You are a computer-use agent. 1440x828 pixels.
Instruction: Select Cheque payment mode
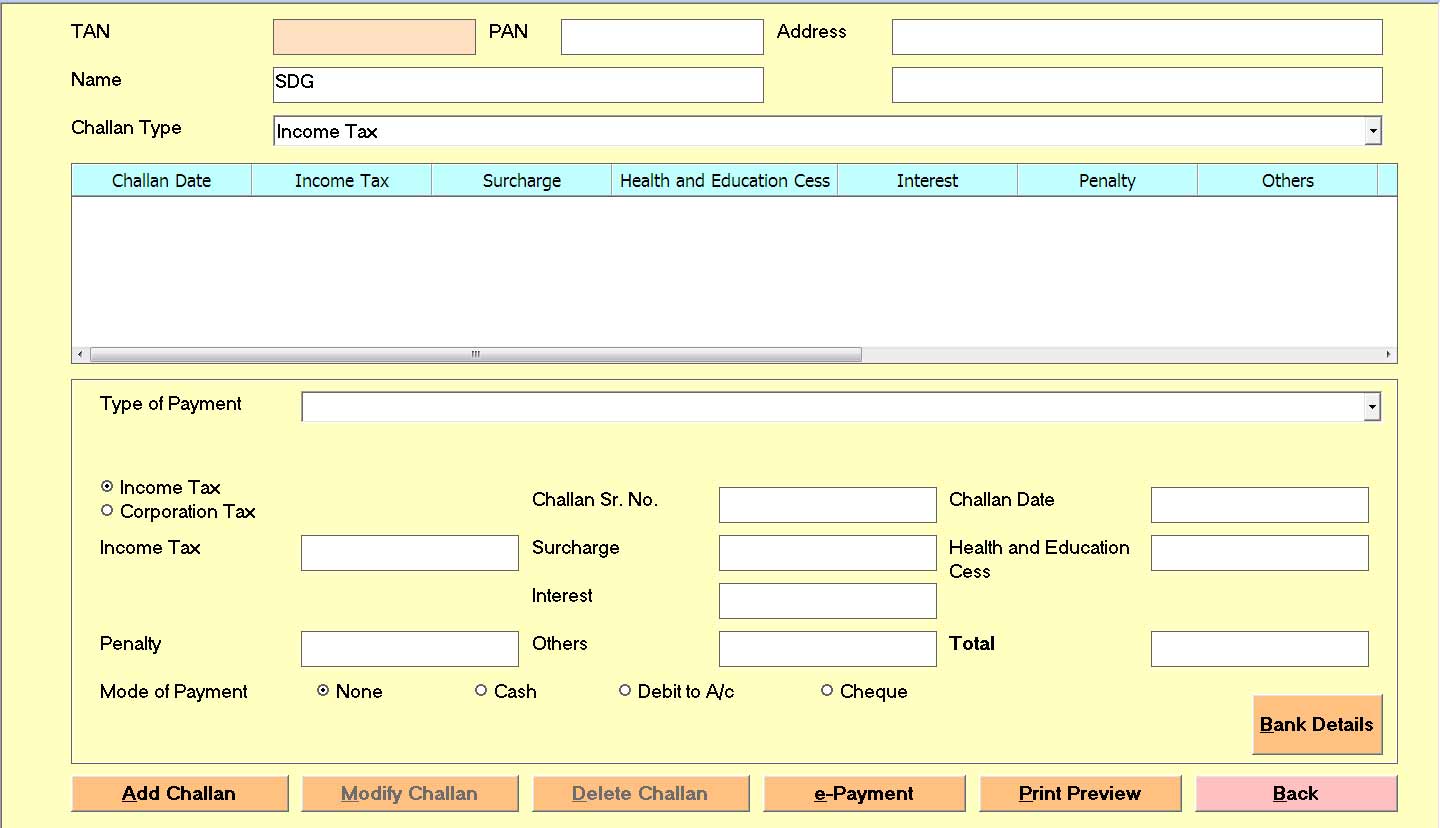pyautogui.click(x=827, y=691)
